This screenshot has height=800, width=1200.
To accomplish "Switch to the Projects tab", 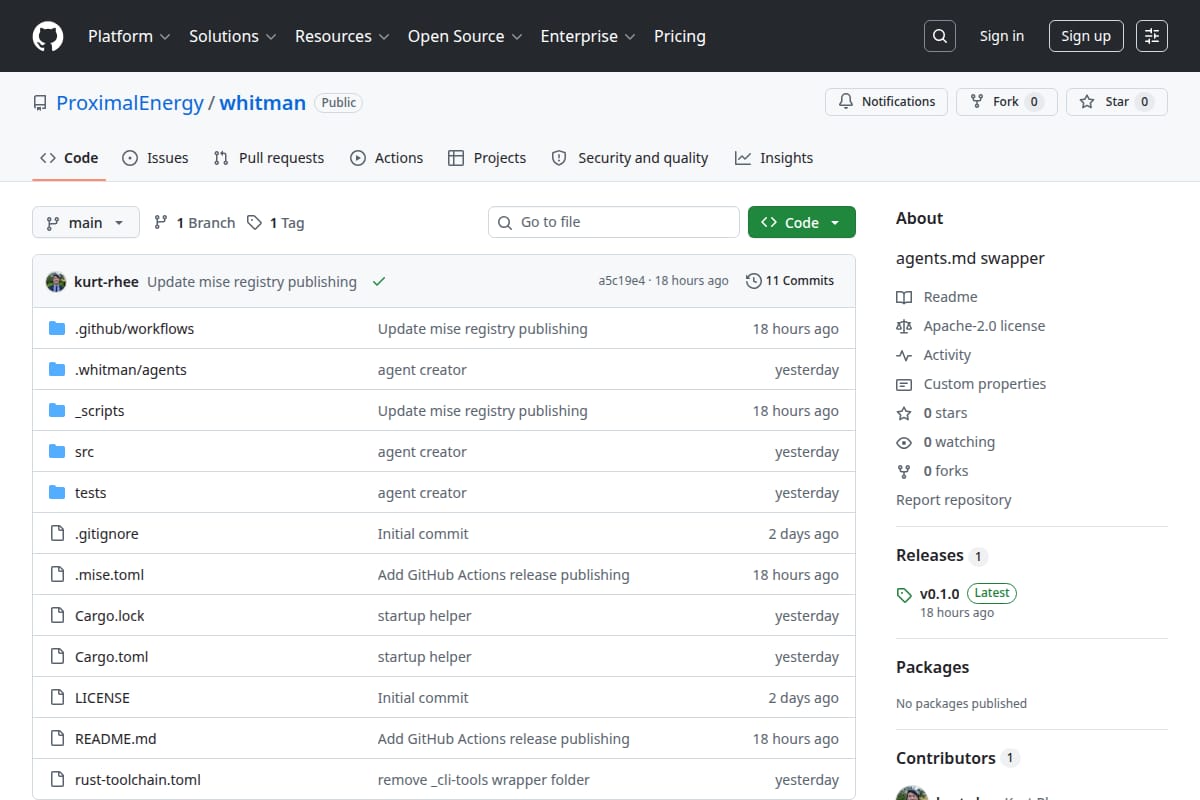I will coord(487,158).
